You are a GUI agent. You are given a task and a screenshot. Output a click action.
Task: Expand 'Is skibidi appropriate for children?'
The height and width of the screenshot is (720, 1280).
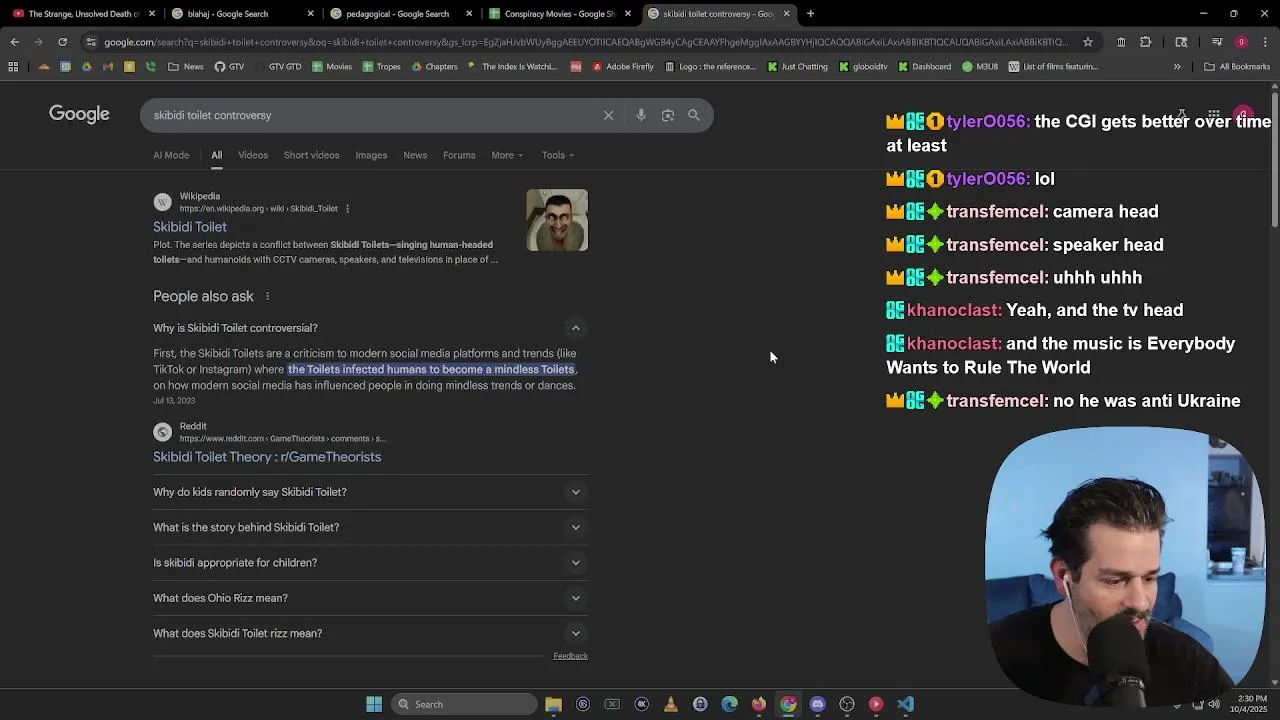pos(575,563)
